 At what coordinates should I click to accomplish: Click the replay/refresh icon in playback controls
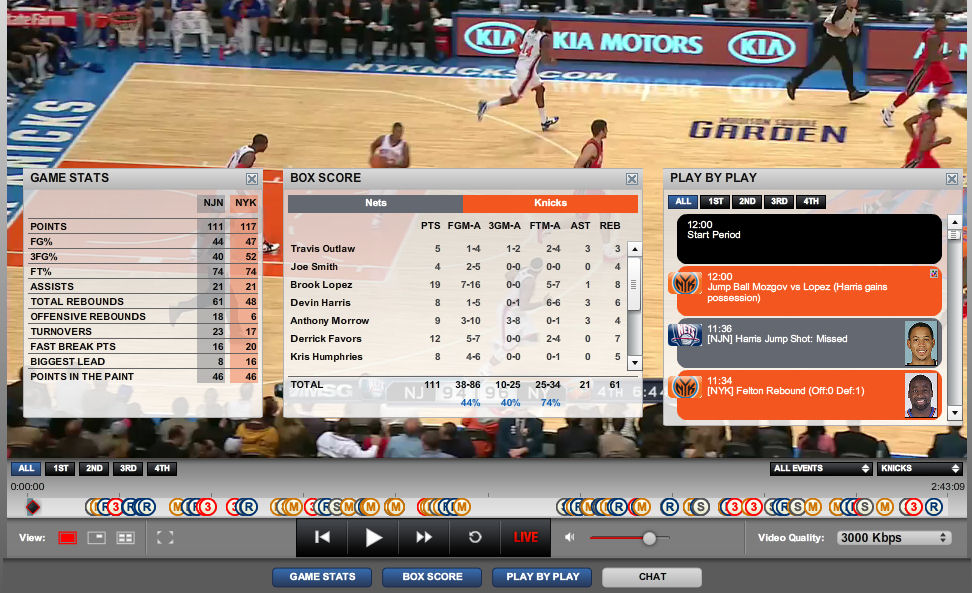(x=474, y=537)
